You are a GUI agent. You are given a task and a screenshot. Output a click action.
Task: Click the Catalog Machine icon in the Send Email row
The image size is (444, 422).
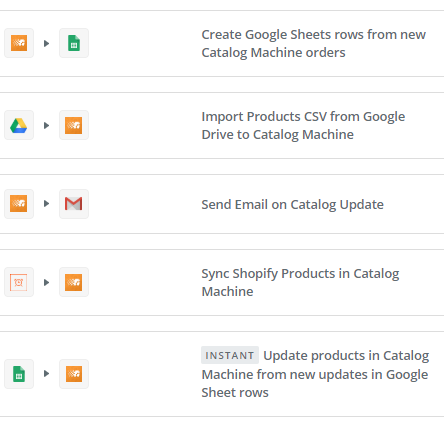click(19, 204)
